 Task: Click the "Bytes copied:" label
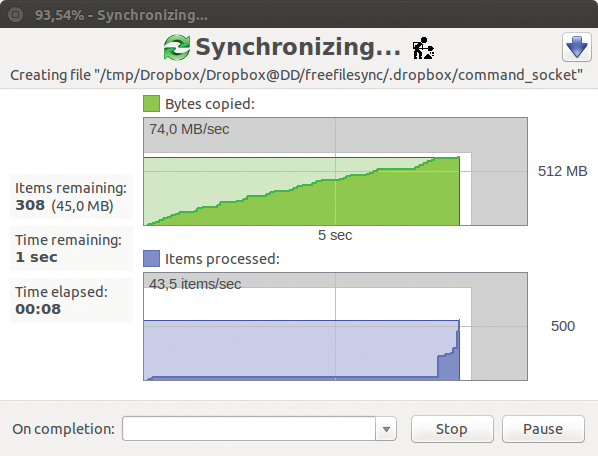click(x=210, y=104)
